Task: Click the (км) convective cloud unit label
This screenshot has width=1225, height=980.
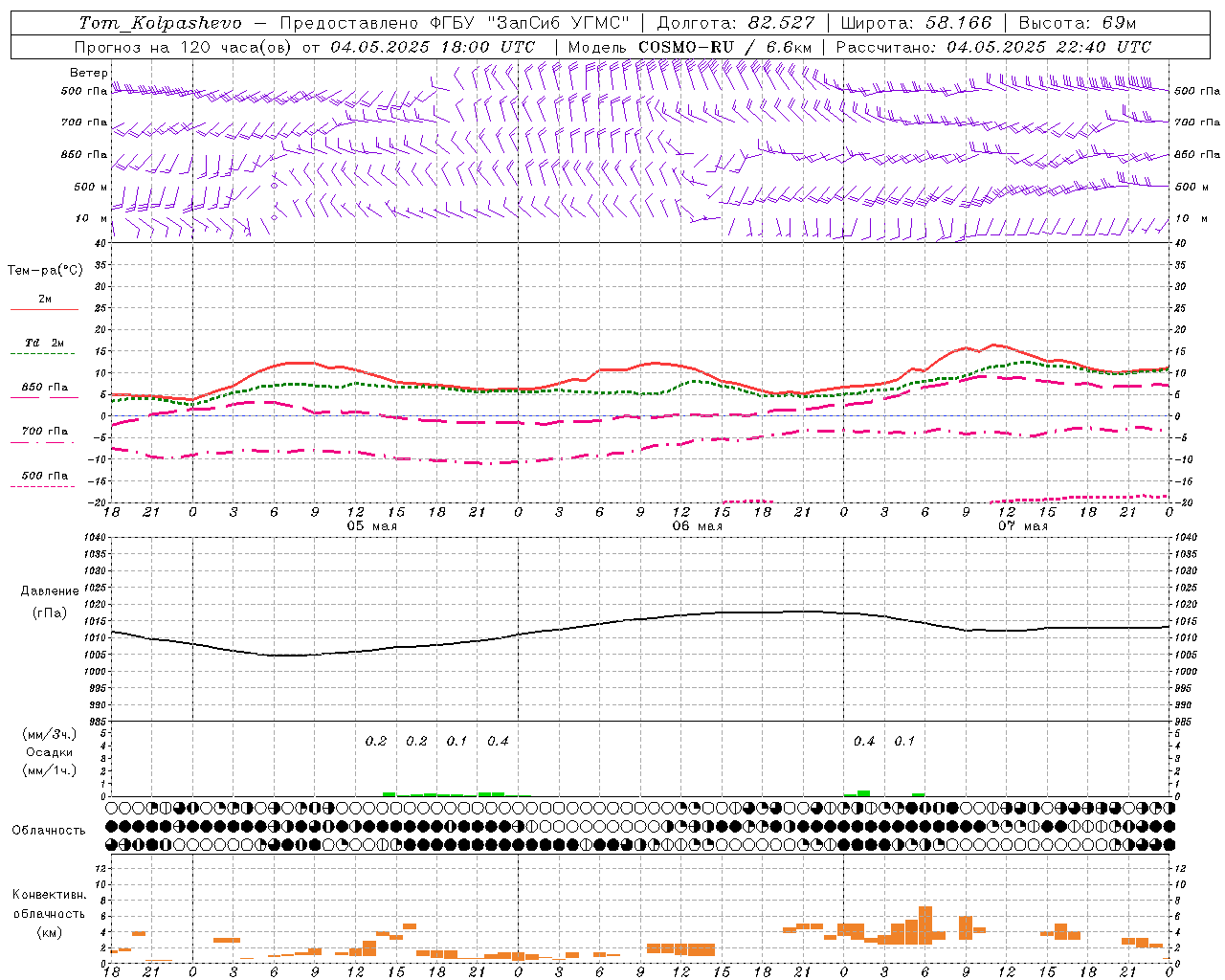Action: [x=50, y=931]
